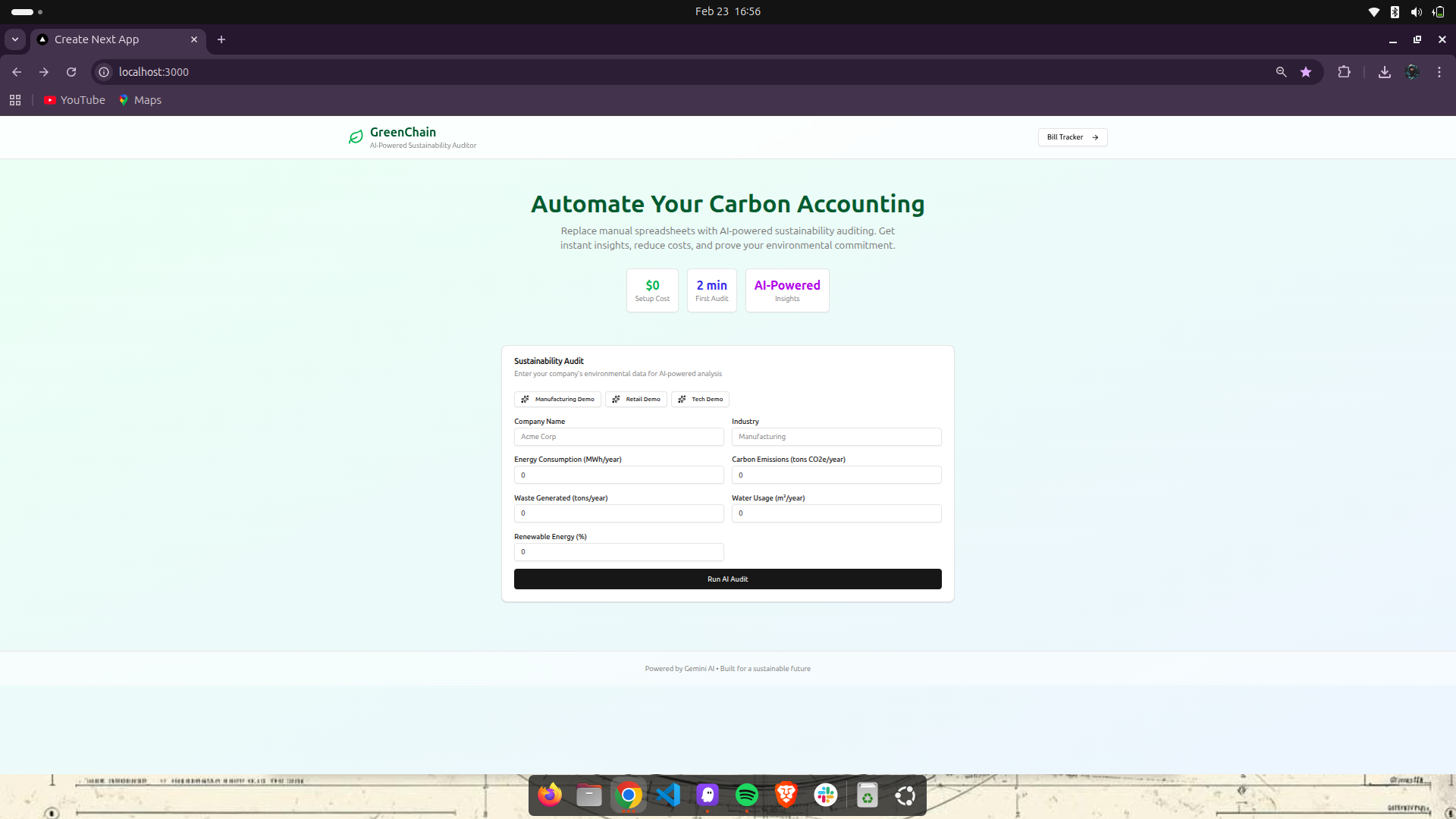Load the Tech Demo data
1456x819 pixels.
click(x=700, y=400)
